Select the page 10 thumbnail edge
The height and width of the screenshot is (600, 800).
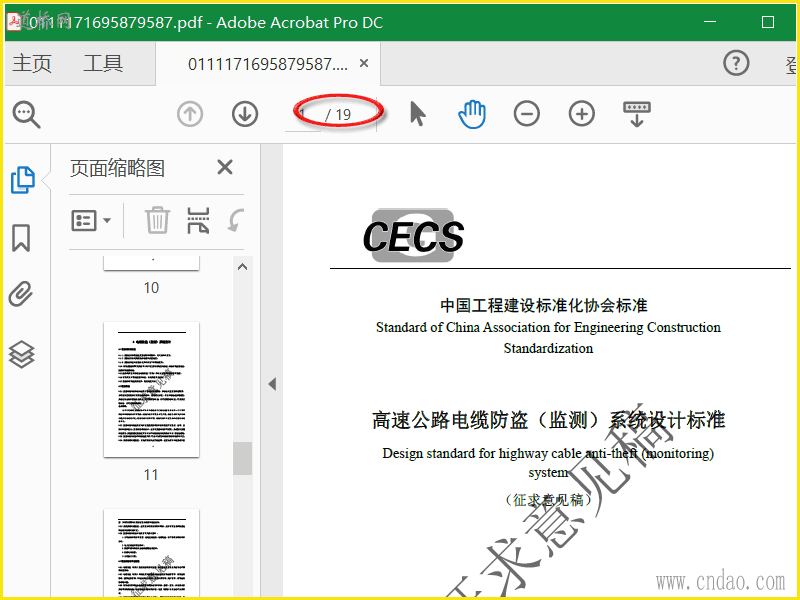tap(152, 263)
